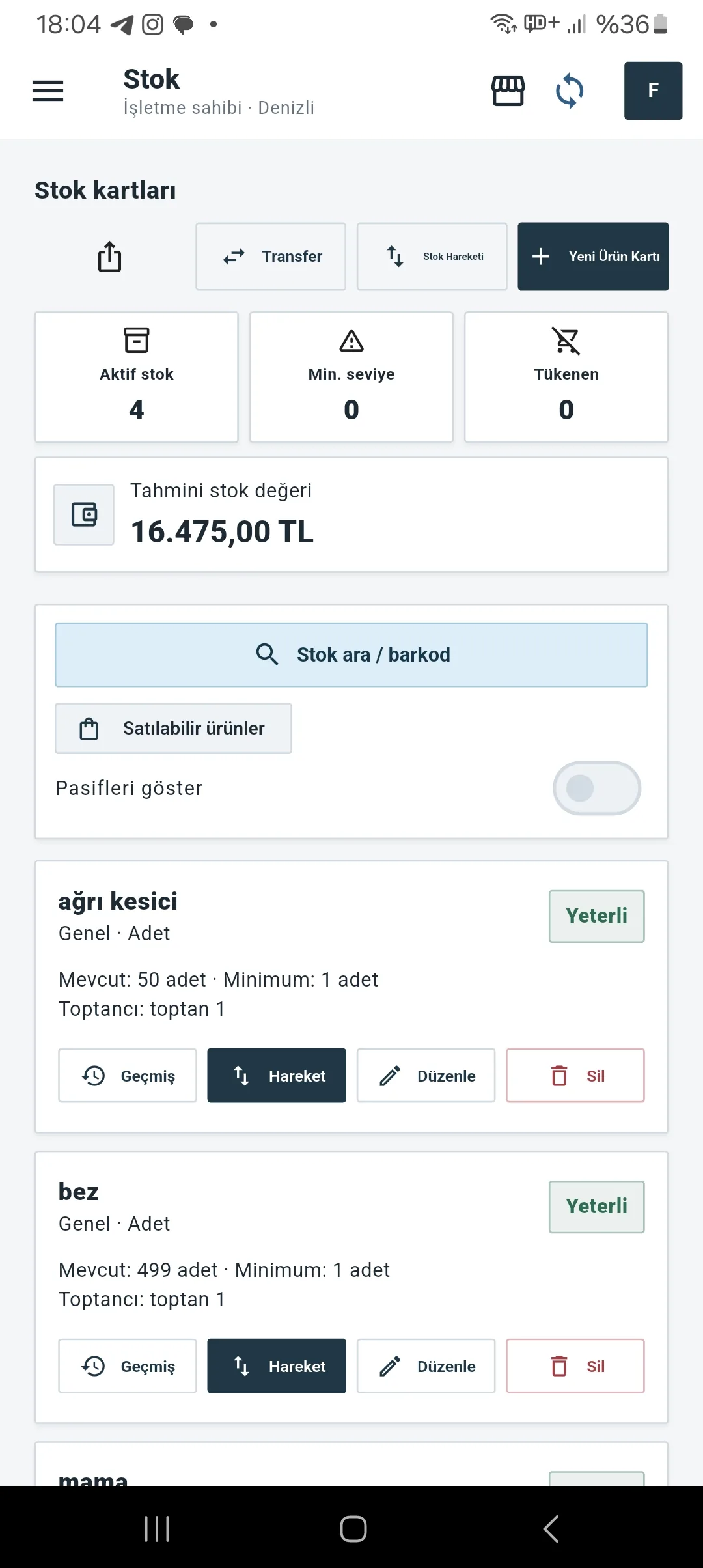The height and width of the screenshot is (1568, 703).
Task: Tap Android home button
Action: coord(353,1528)
